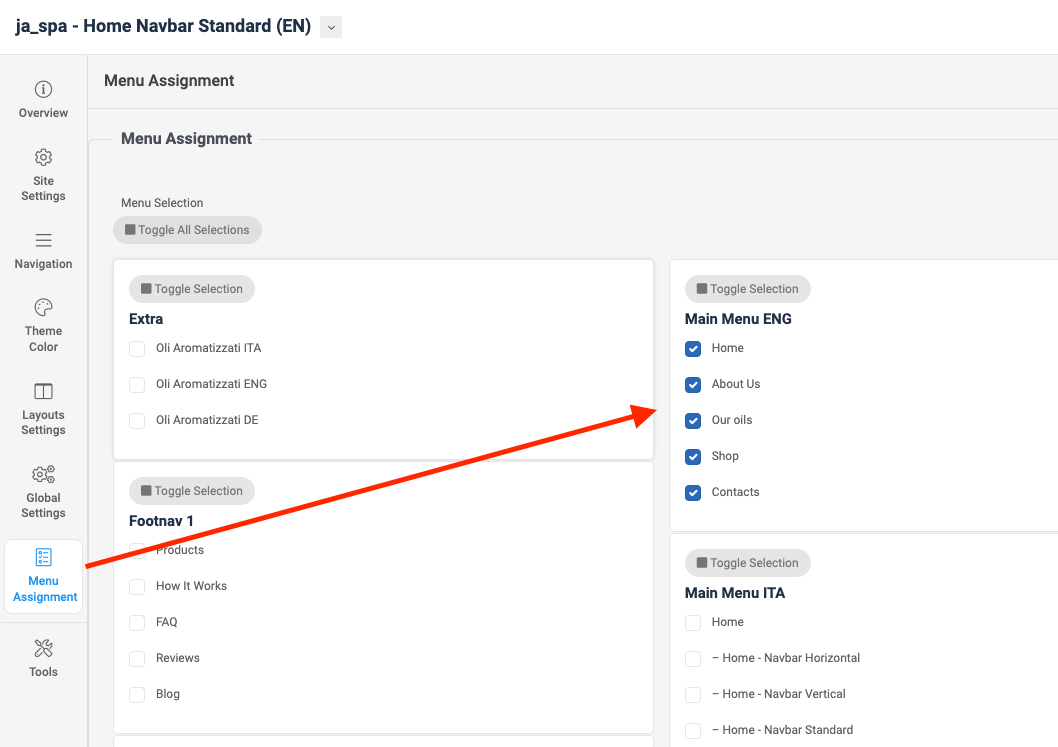Toggle selection for Footnav 1 menu
This screenshot has width=1058, height=747.
[x=192, y=491]
